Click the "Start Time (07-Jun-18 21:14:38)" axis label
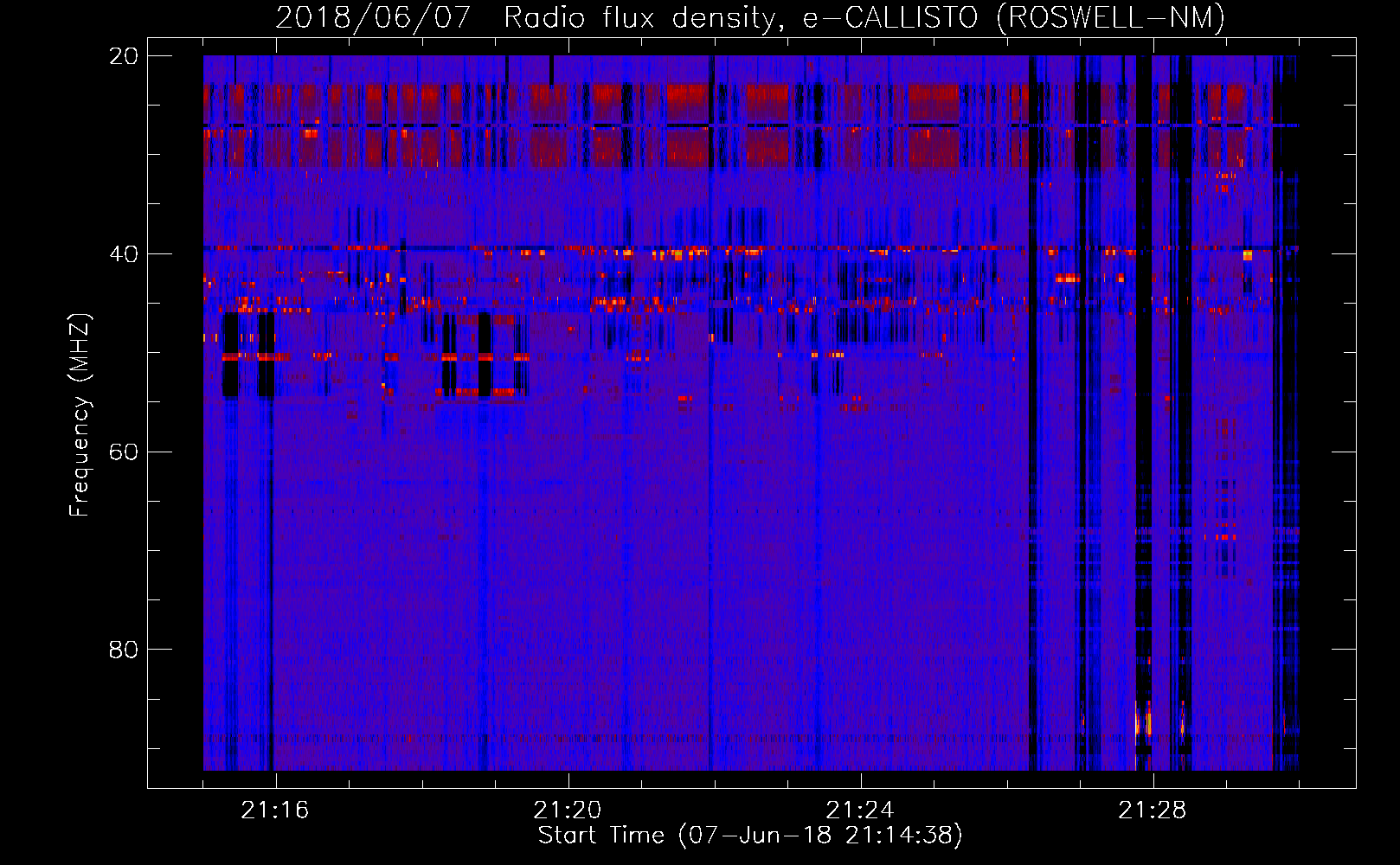The height and width of the screenshot is (865, 1400). pyautogui.click(x=750, y=836)
